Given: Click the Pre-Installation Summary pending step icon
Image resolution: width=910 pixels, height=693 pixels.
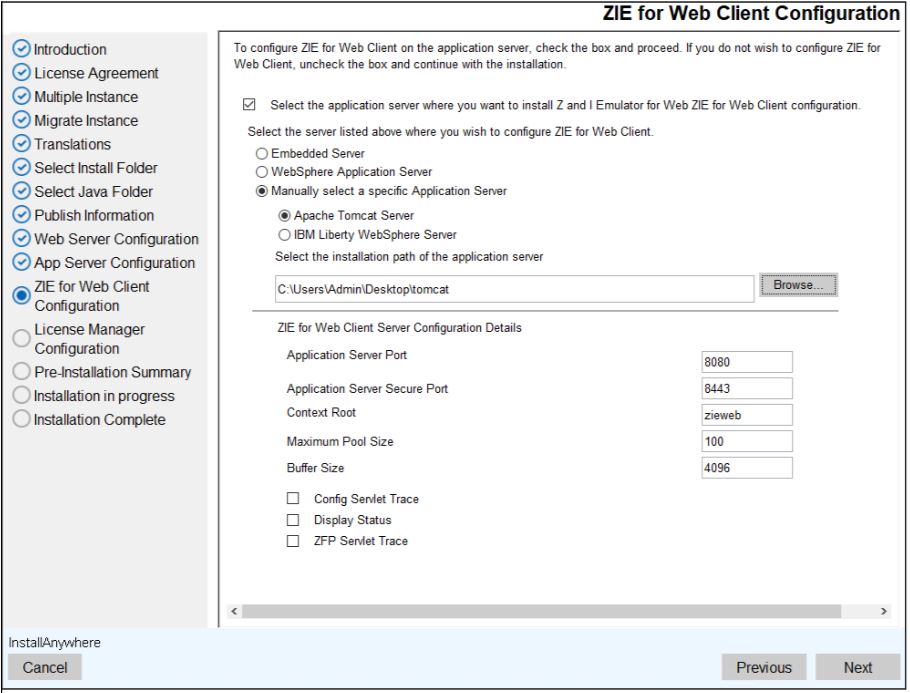Looking at the screenshot, I should click(21, 371).
